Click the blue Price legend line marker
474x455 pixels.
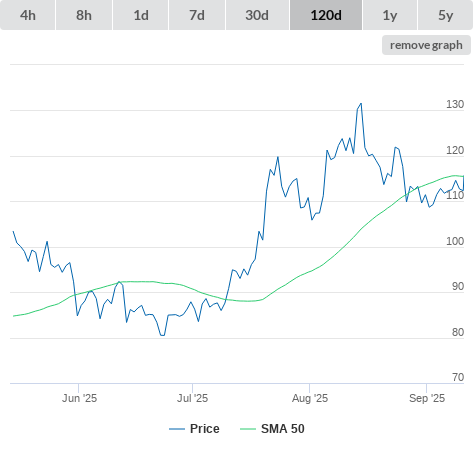[x=177, y=429]
